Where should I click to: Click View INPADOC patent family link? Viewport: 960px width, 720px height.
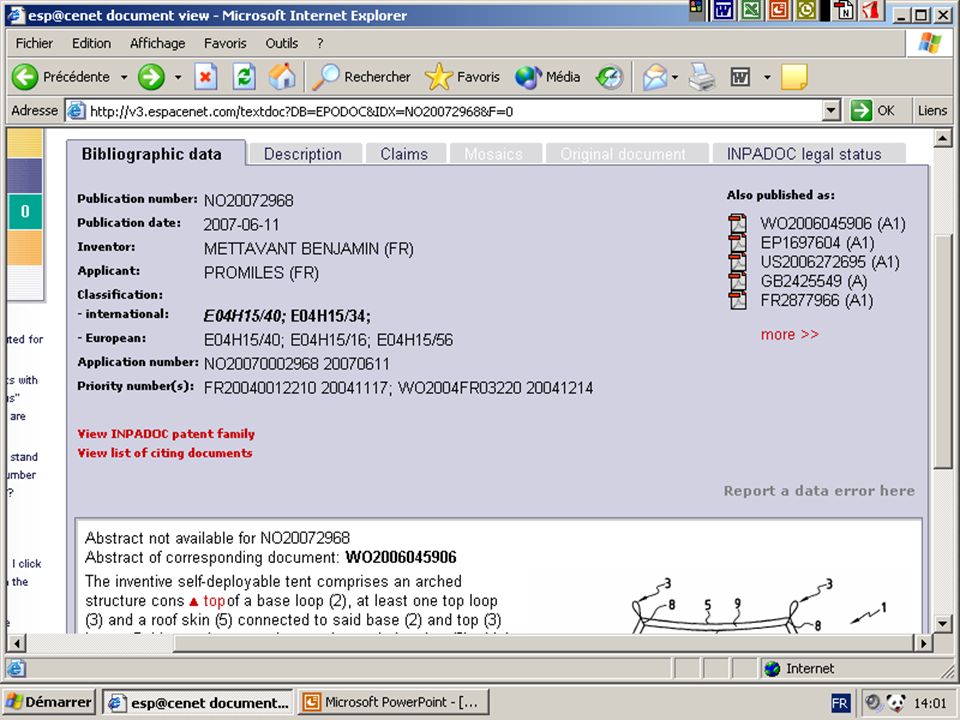(166, 433)
